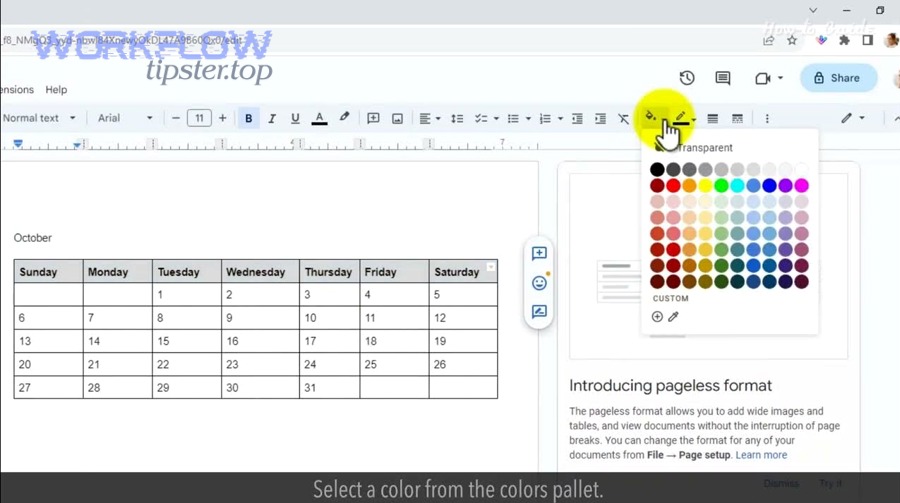Click the version history clock icon
The image size is (900, 503).
coord(687,78)
